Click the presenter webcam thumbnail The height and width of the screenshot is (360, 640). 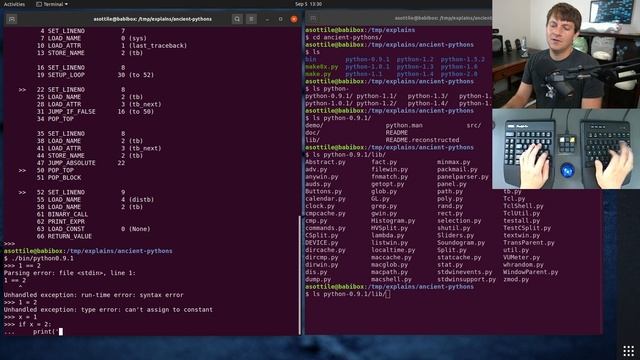click(x=566, y=54)
